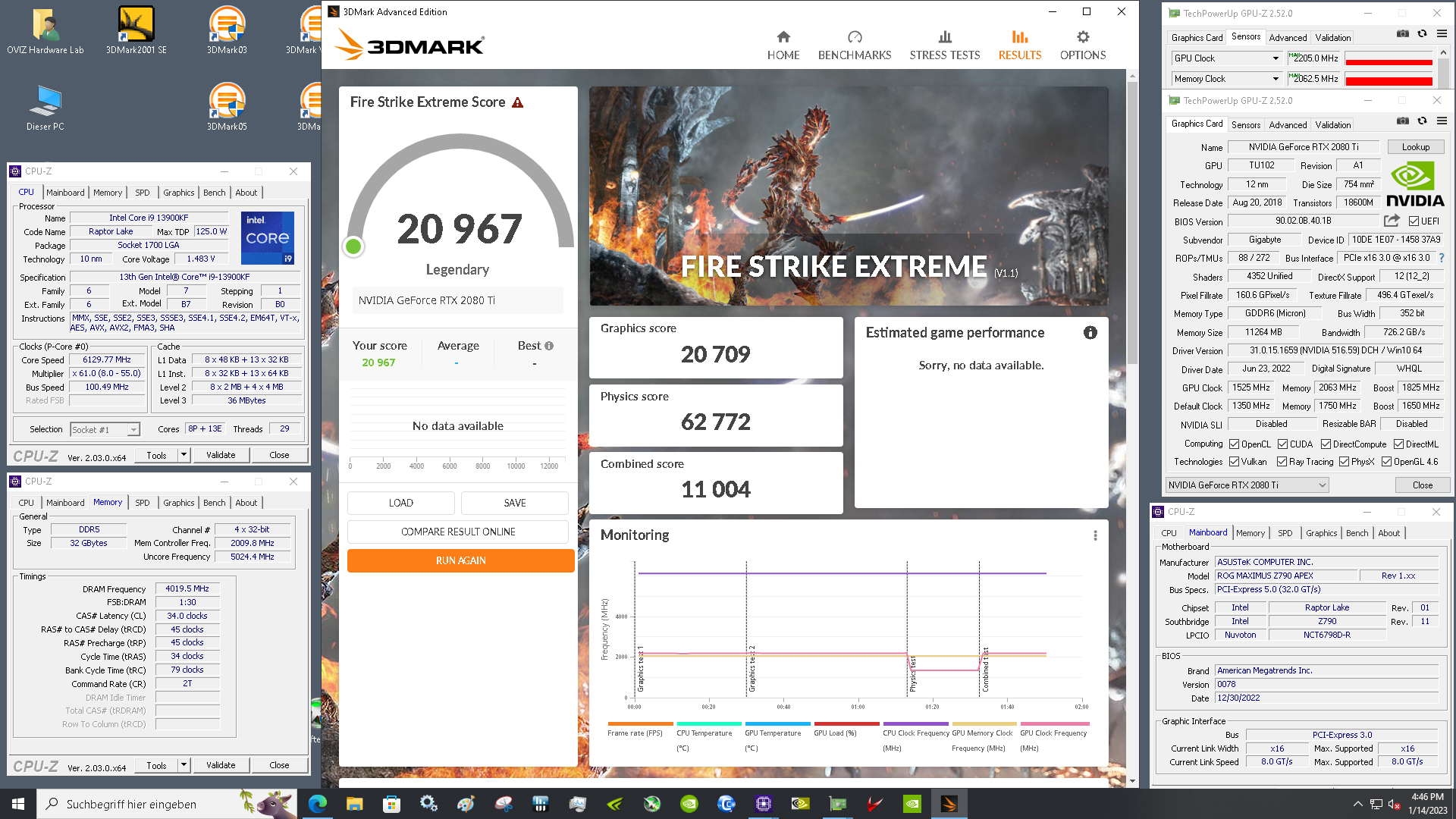
Task: Toggle the Vulkan checkbox in GPU-Z
Action: click(1234, 462)
